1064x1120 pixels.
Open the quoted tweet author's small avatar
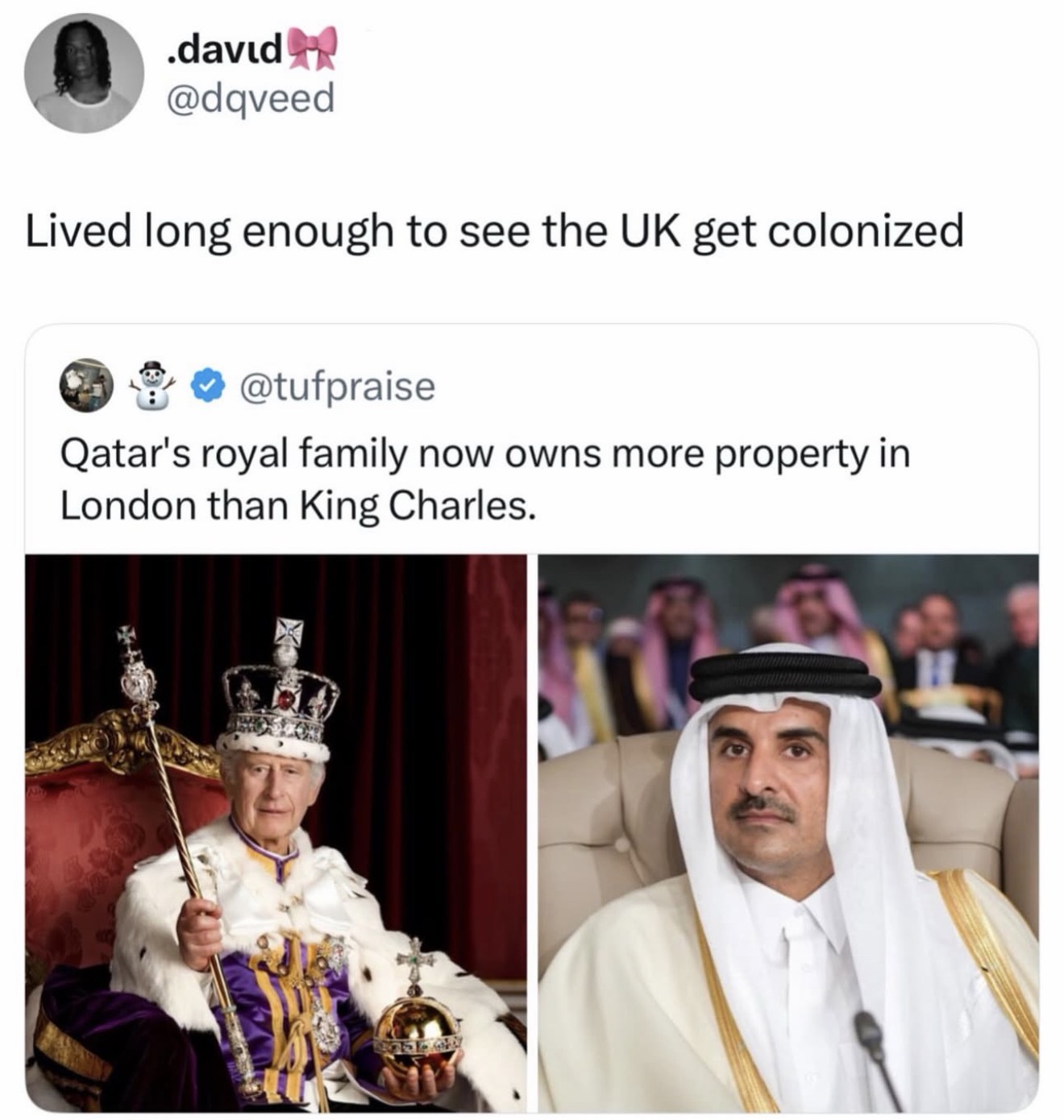click(x=86, y=385)
